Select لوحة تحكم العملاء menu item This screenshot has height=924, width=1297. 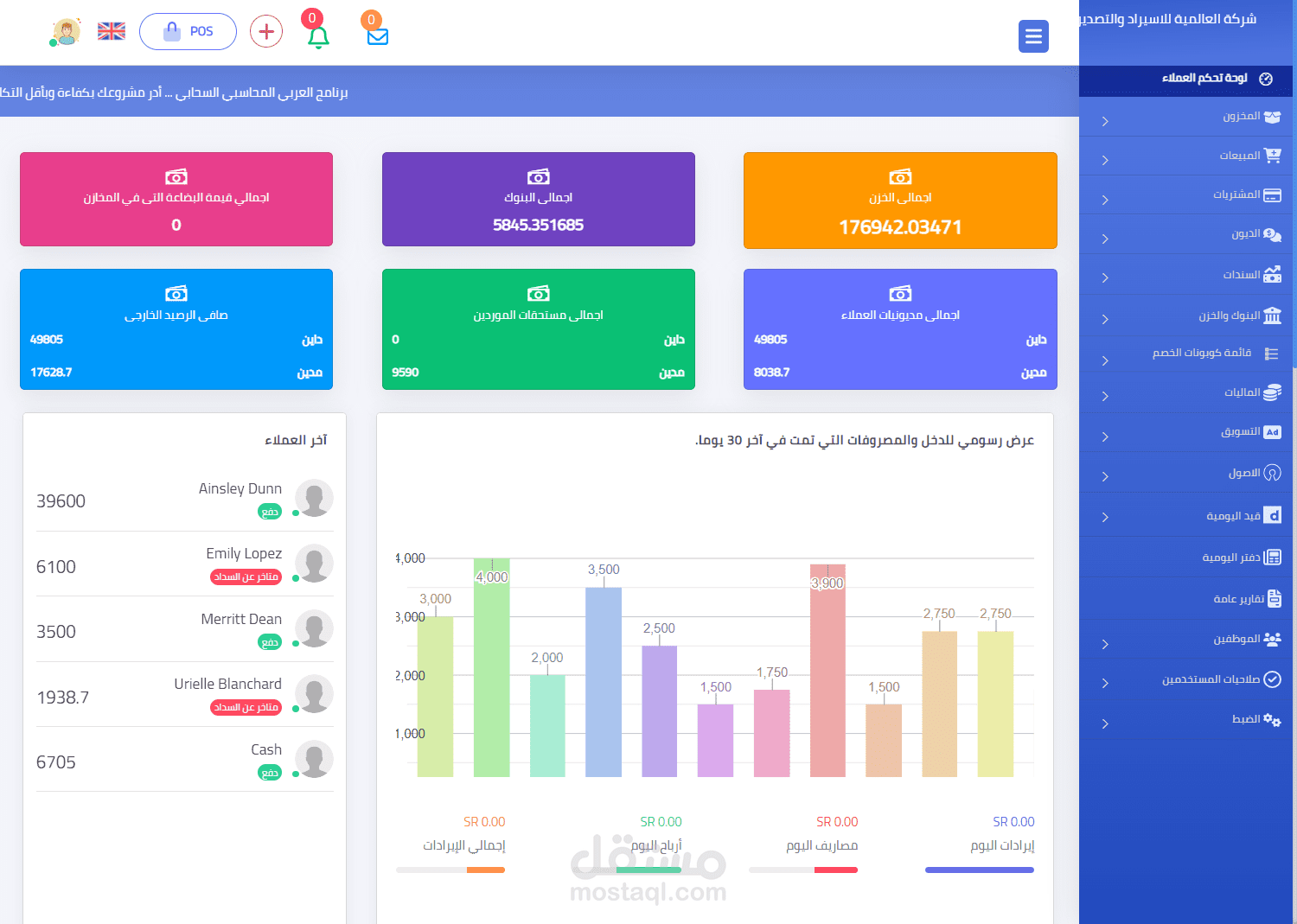tap(1202, 79)
